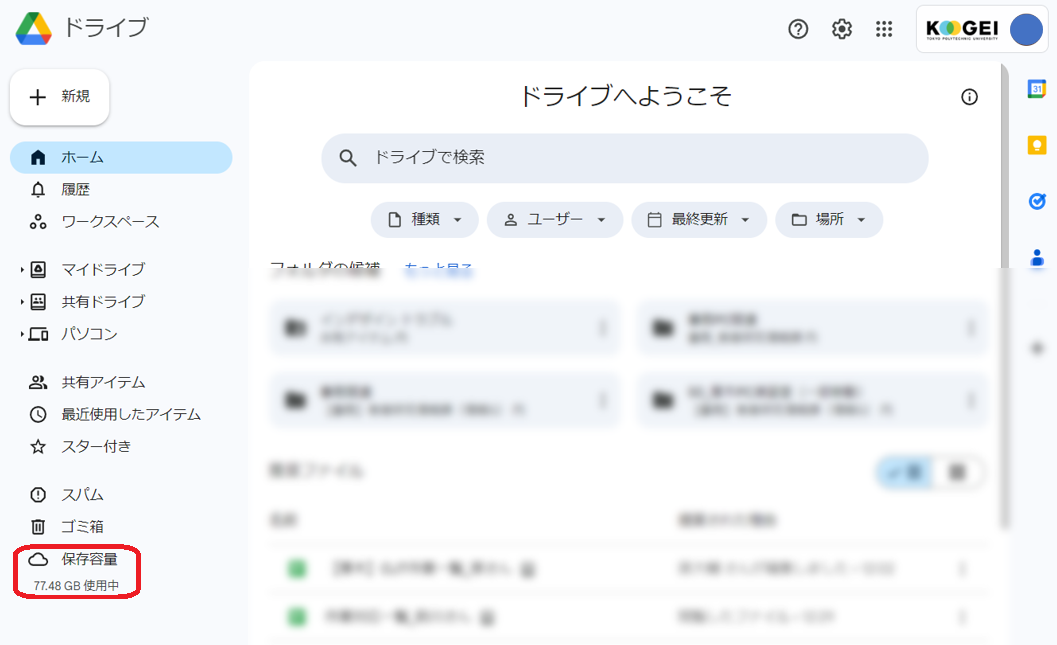The width and height of the screenshot is (1057, 645).
Task: Click the magnifier search icon
Action: point(348,158)
